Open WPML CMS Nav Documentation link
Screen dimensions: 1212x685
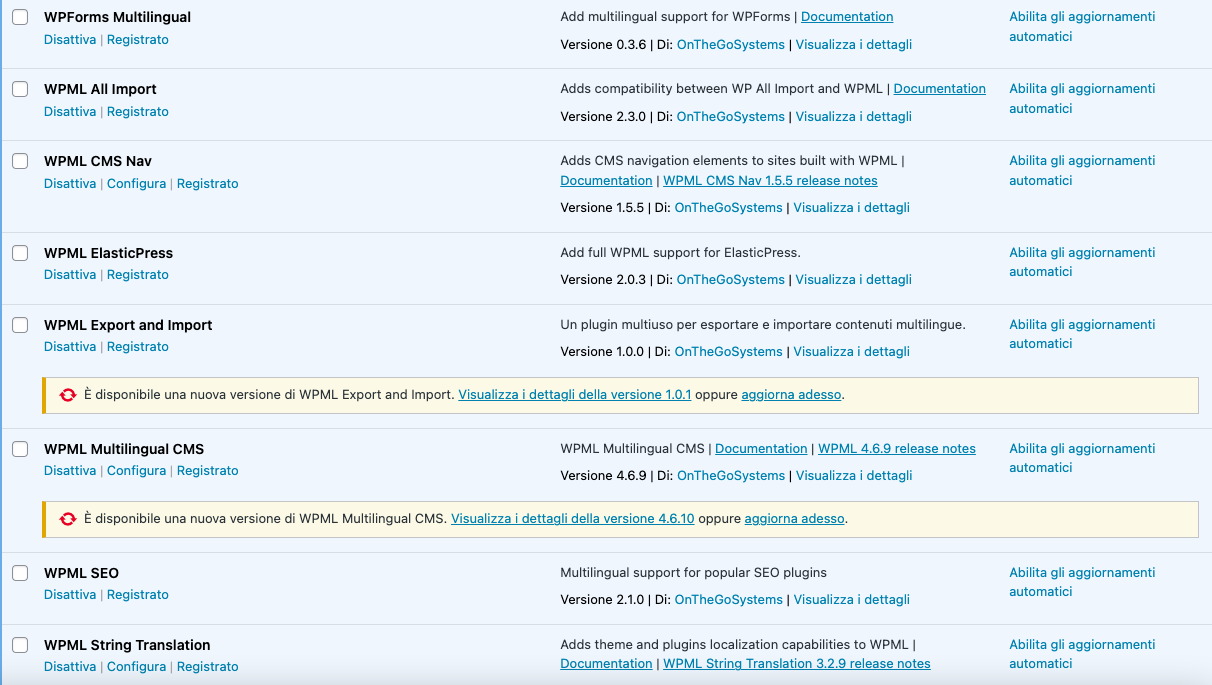tap(606, 181)
